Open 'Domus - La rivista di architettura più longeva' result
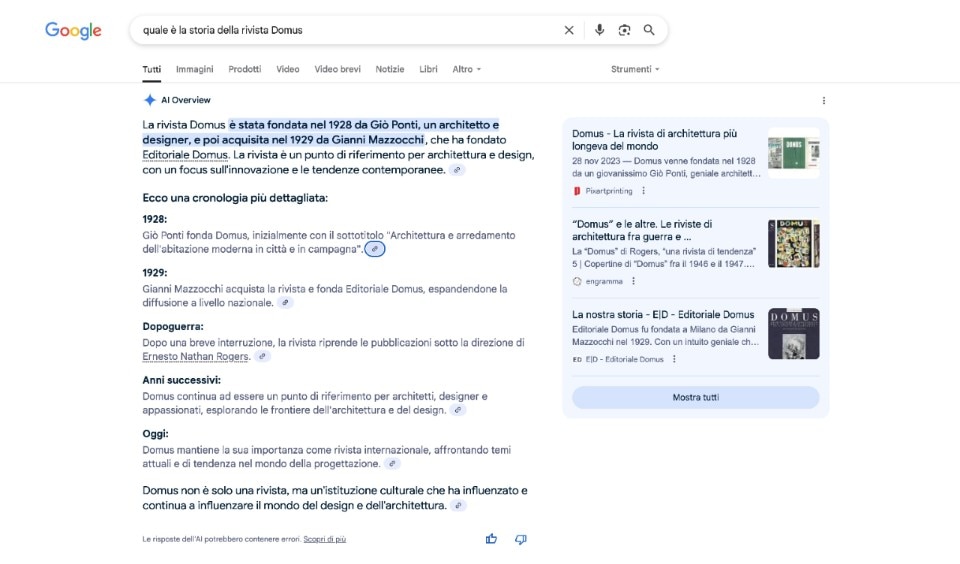960x564 pixels. point(654,140)
